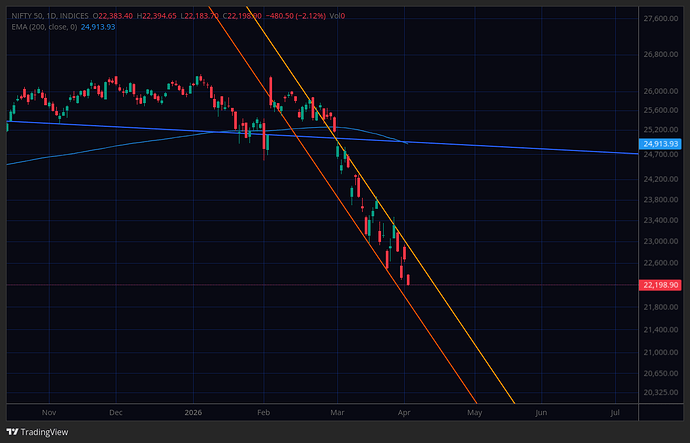Screen dimensions: 690x443
Task: Click the 23,000.00 price axis label
Action: coord(661,242)
